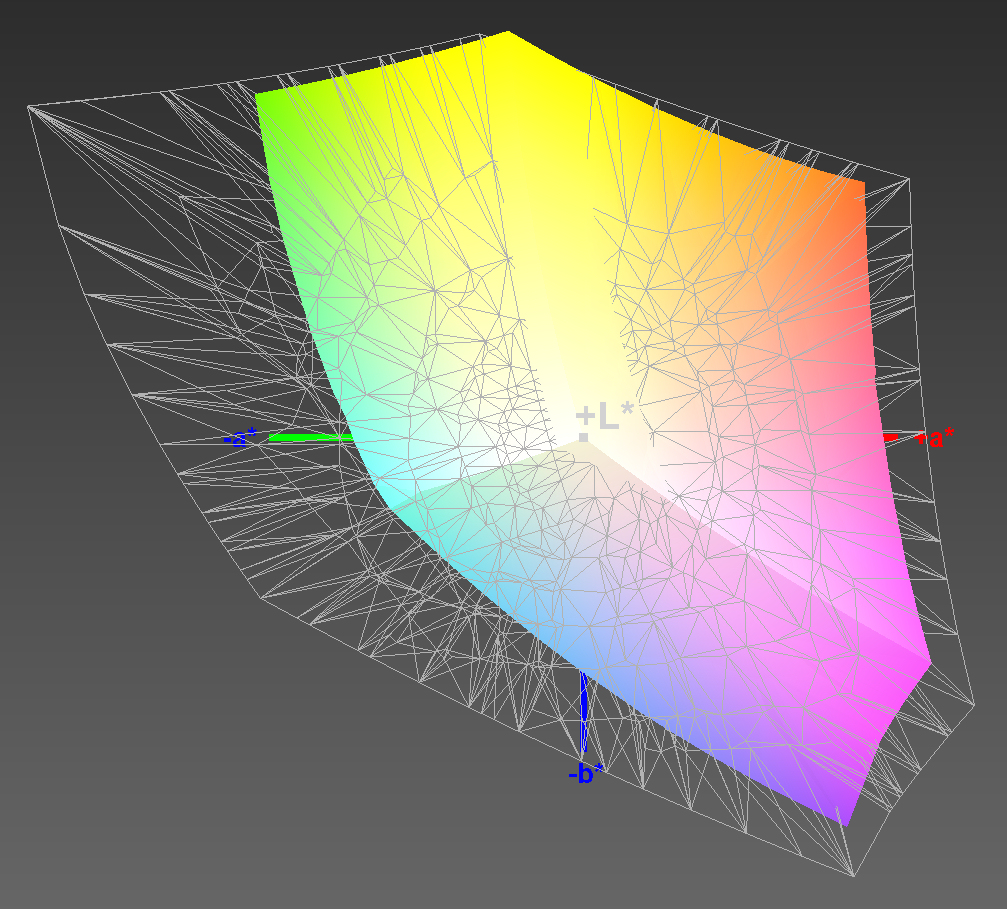Click the +L* axis label
Screen dimensions: 1007x909
604,417
